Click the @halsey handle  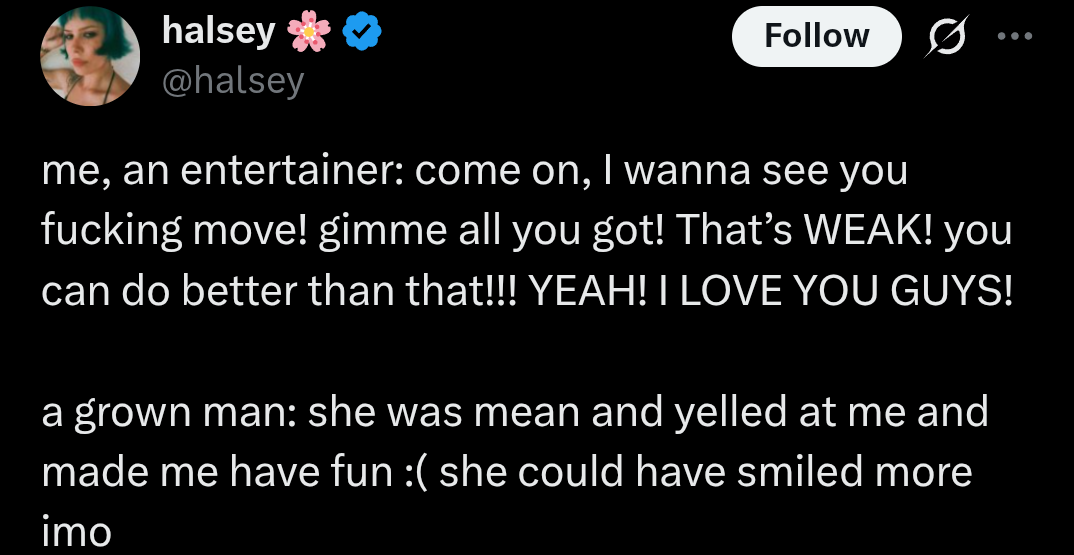232,80
